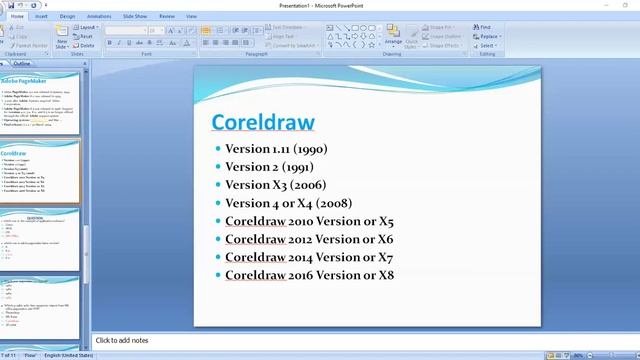Click the Strikethrough icon

click(139, 42)
